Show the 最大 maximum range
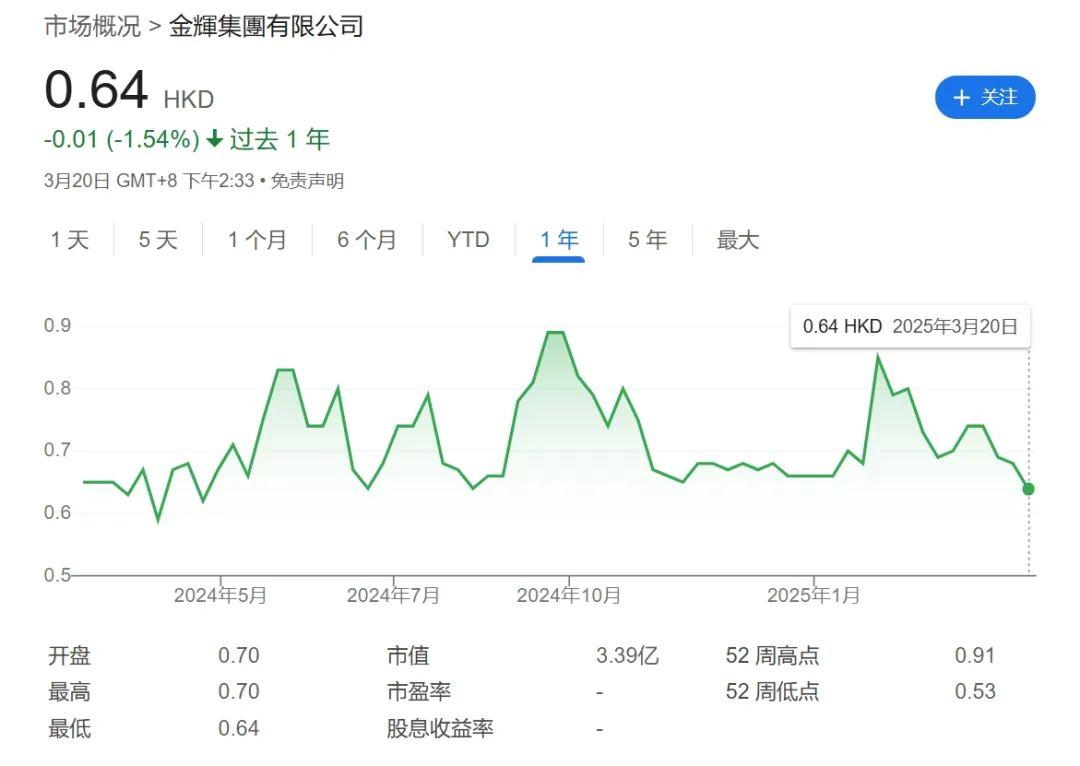 [x=738, y=240]
